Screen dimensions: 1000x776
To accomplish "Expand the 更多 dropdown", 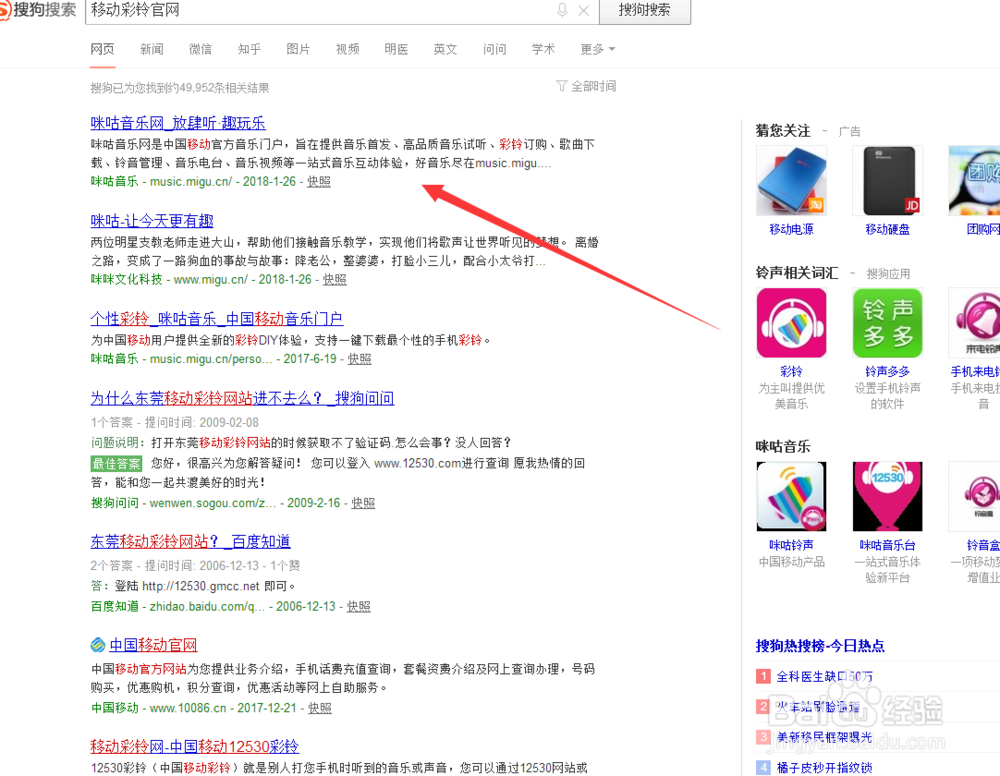I will coord(598,49).
